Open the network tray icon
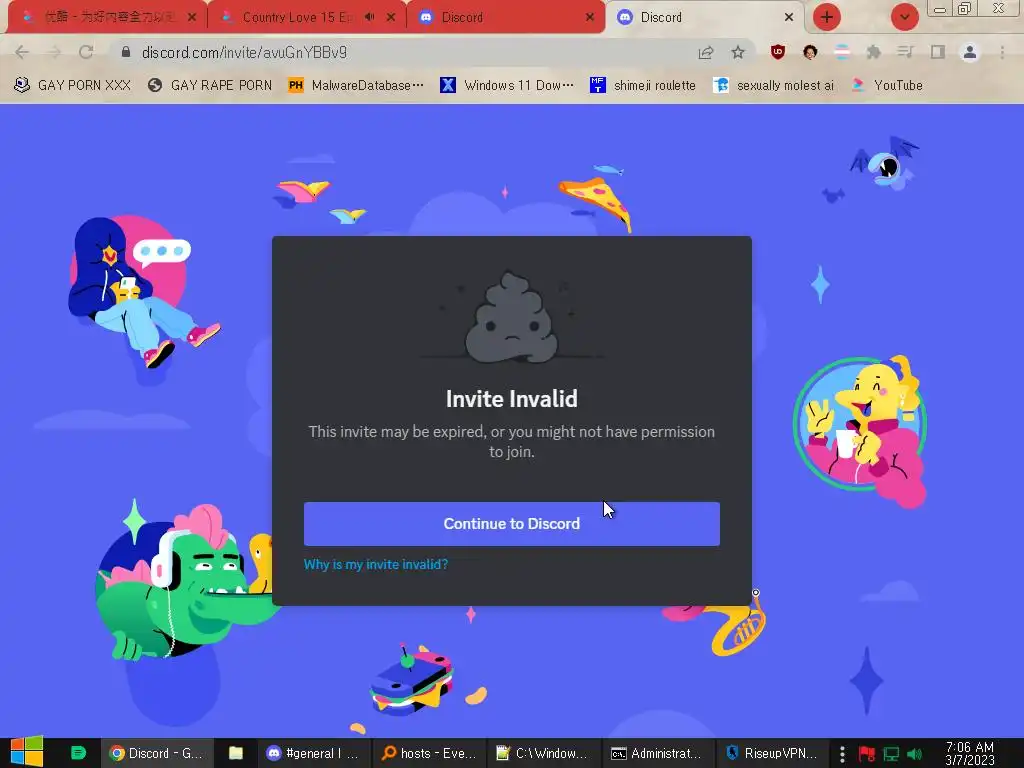 891,754
